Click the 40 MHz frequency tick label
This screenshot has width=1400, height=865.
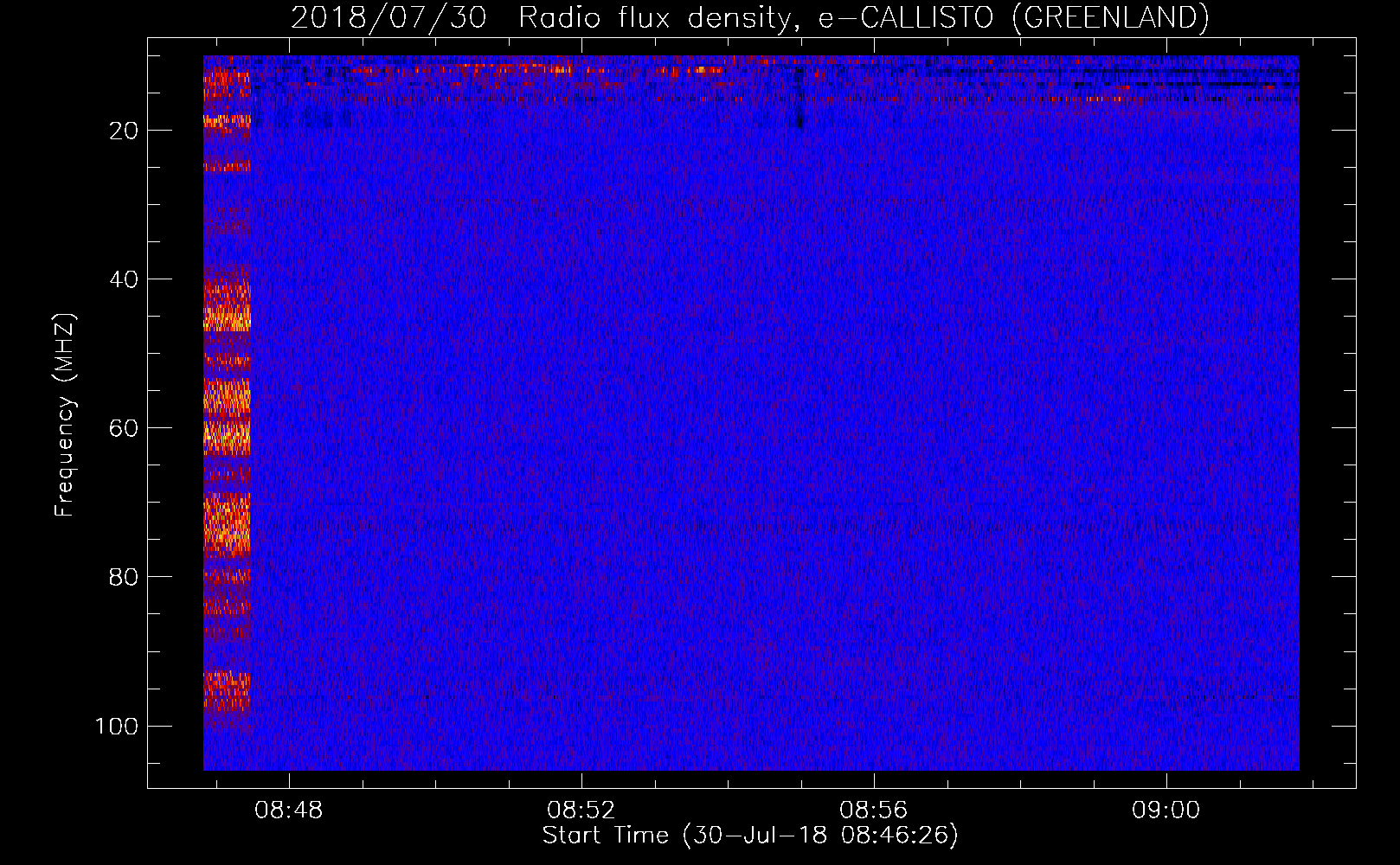pyautogui.click(x=124, y=279)
